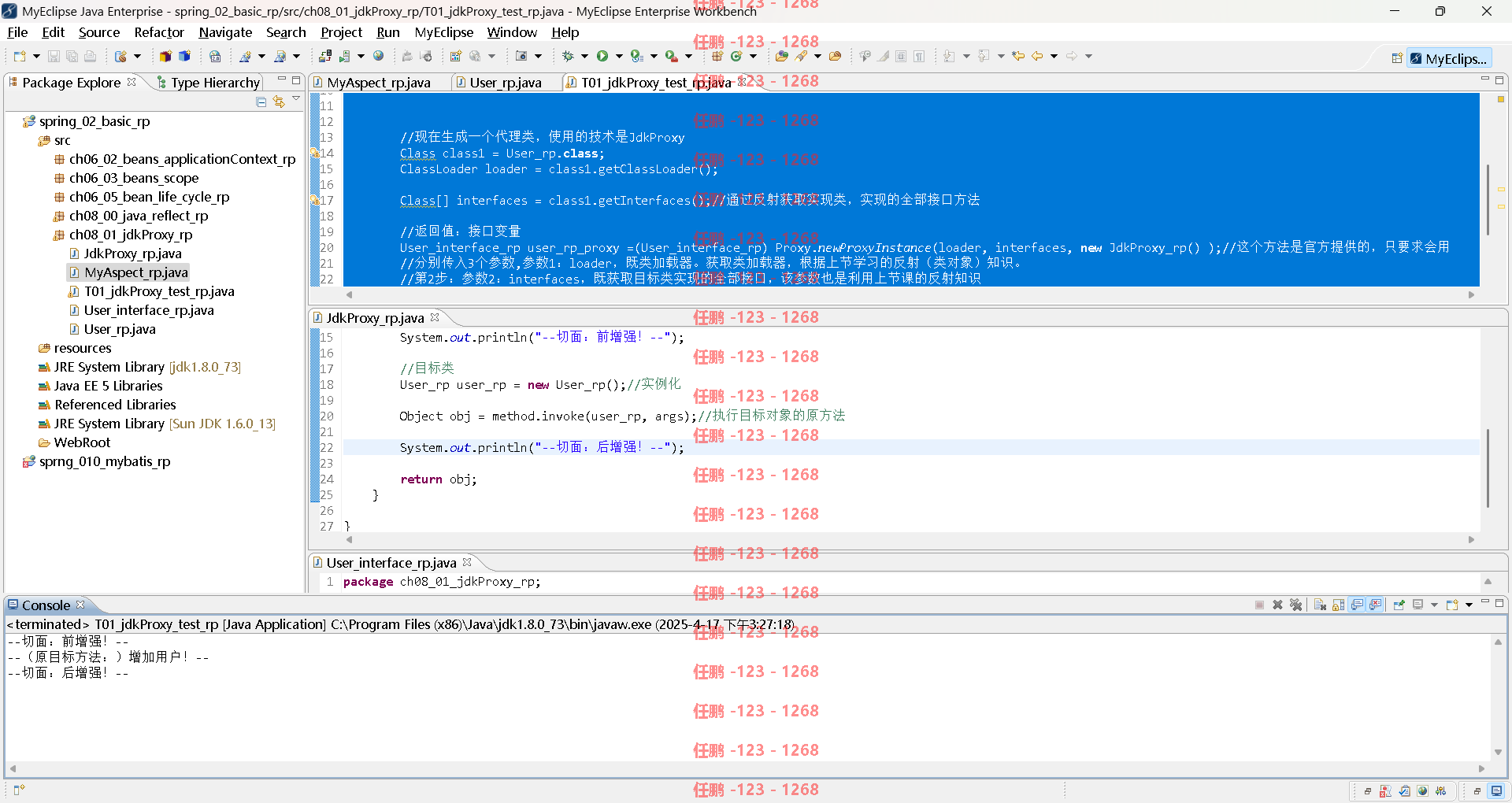Click the Last Edit Location arrow icon
Viewport: 1512px width, 803px height.
pos(1018,56)
